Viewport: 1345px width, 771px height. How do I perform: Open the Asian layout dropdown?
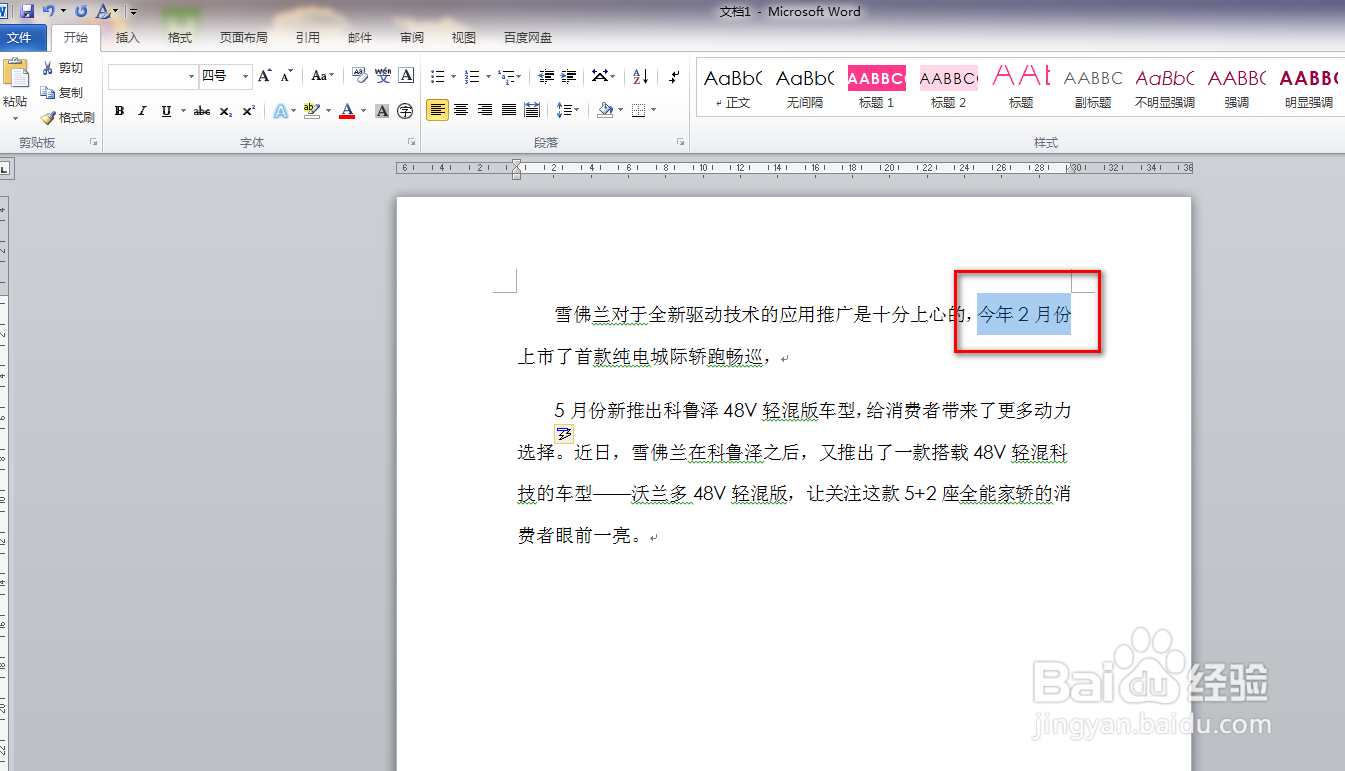(x=603, y=76)
